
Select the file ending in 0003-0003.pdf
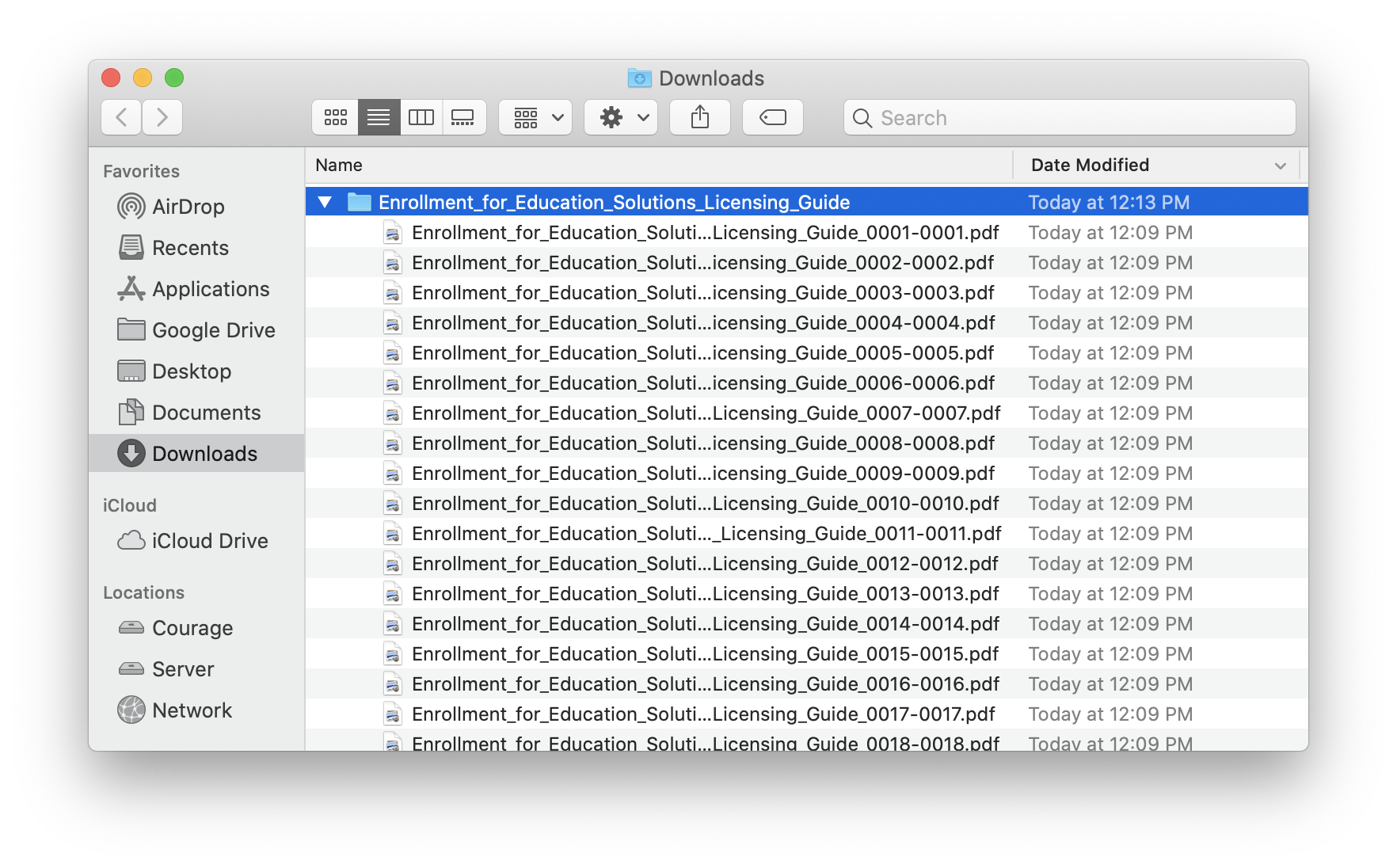coord(806,293)
